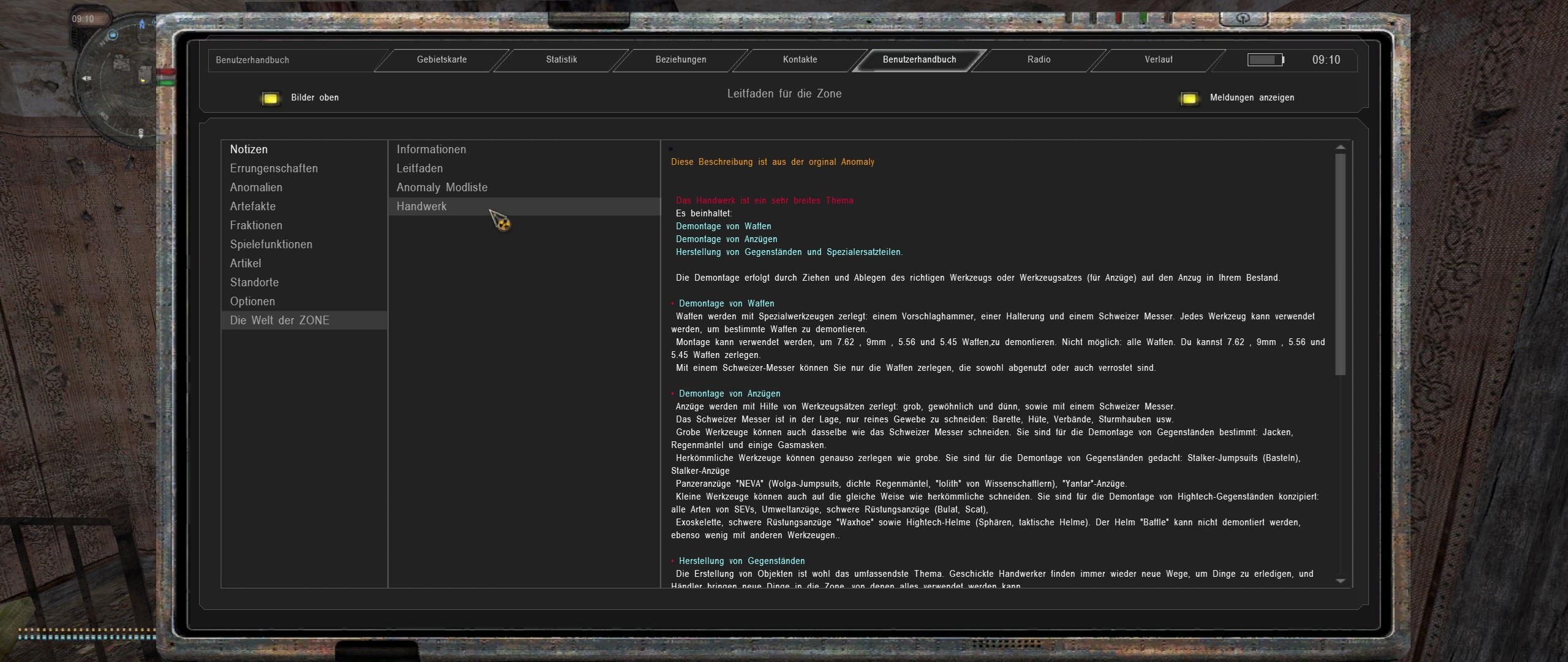Go to the Kontakte tab
The height and width of the screenshot is (662, 1568).
(x=800, y=60)
